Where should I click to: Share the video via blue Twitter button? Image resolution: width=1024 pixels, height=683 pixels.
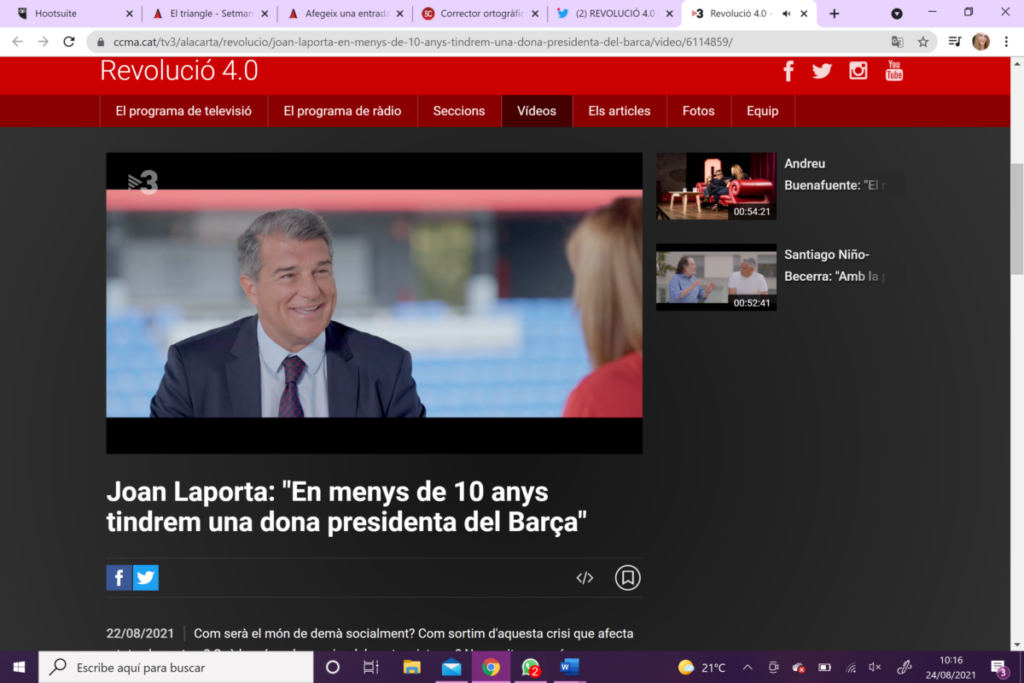coord(146,578)
